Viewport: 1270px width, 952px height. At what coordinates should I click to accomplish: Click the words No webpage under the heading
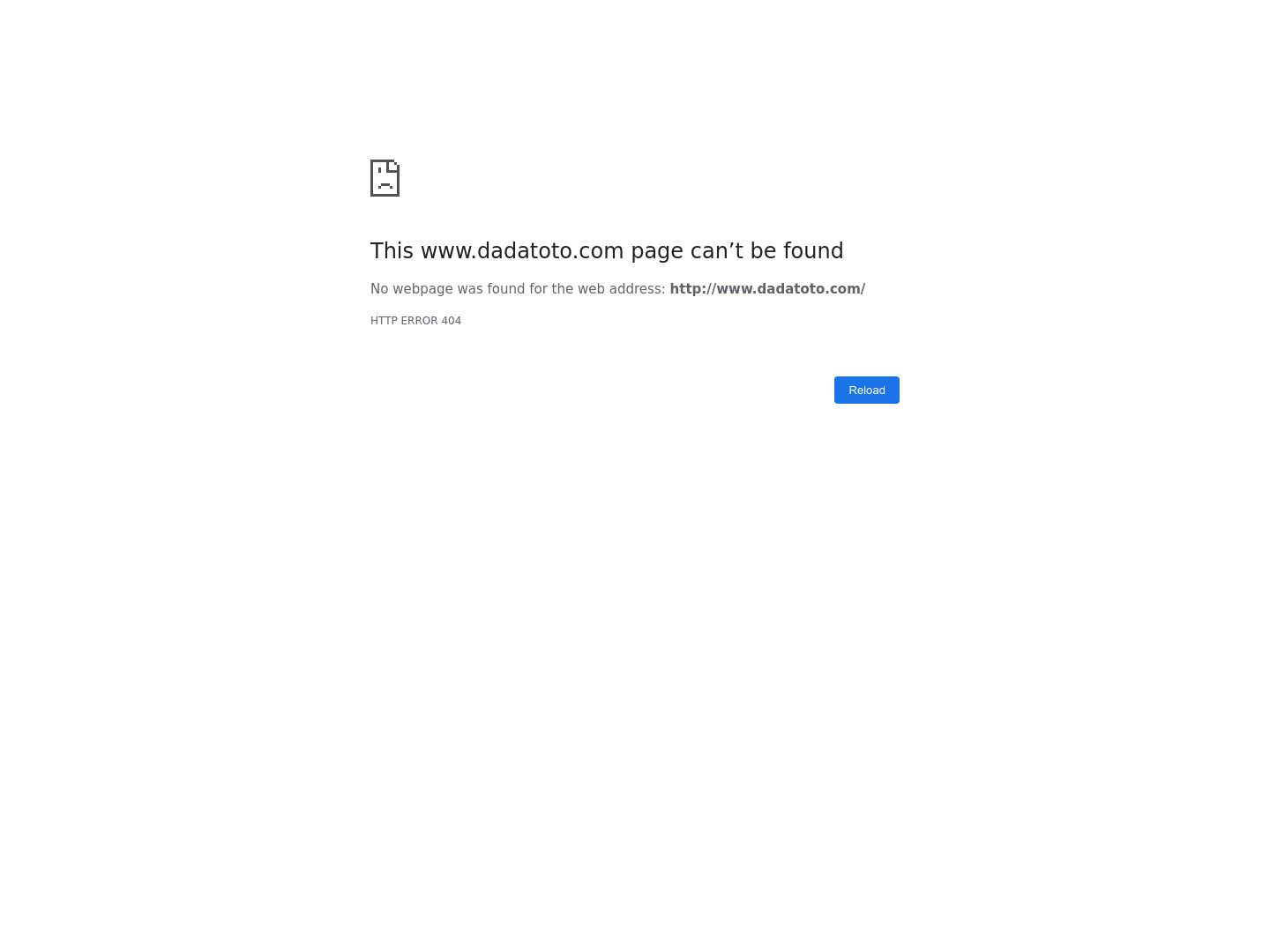[412, 289]
